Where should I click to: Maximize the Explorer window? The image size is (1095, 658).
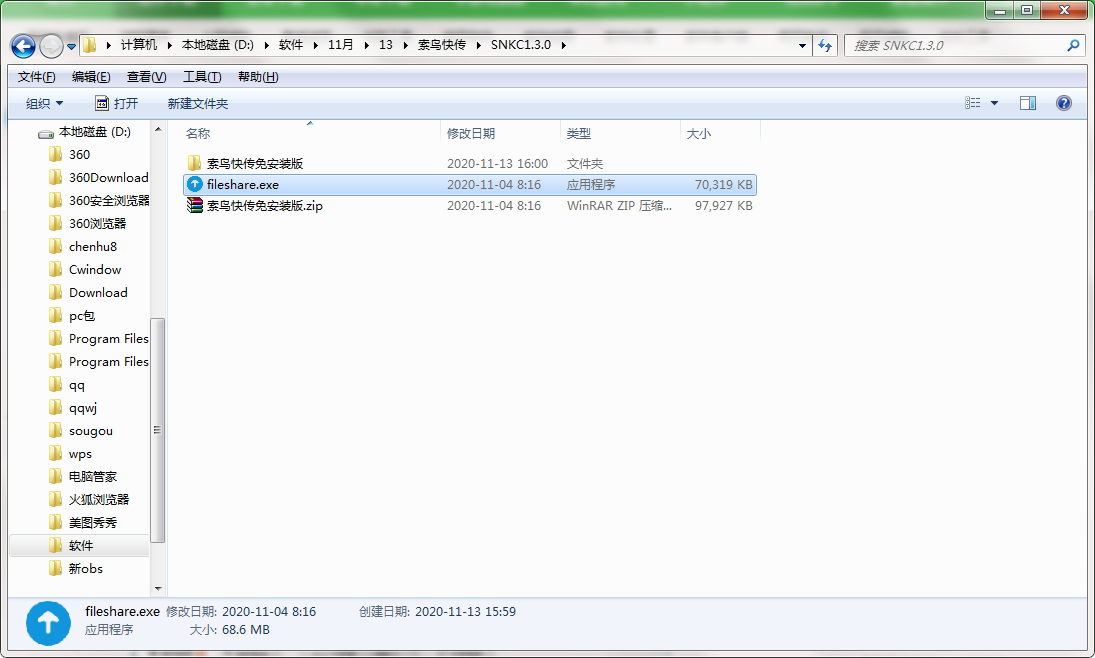click(1027, 10)
